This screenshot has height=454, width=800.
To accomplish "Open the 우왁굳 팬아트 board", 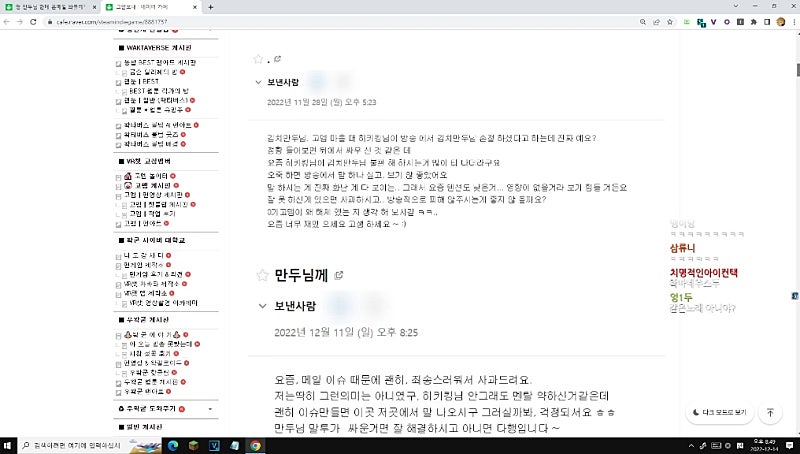I will 144,392.
